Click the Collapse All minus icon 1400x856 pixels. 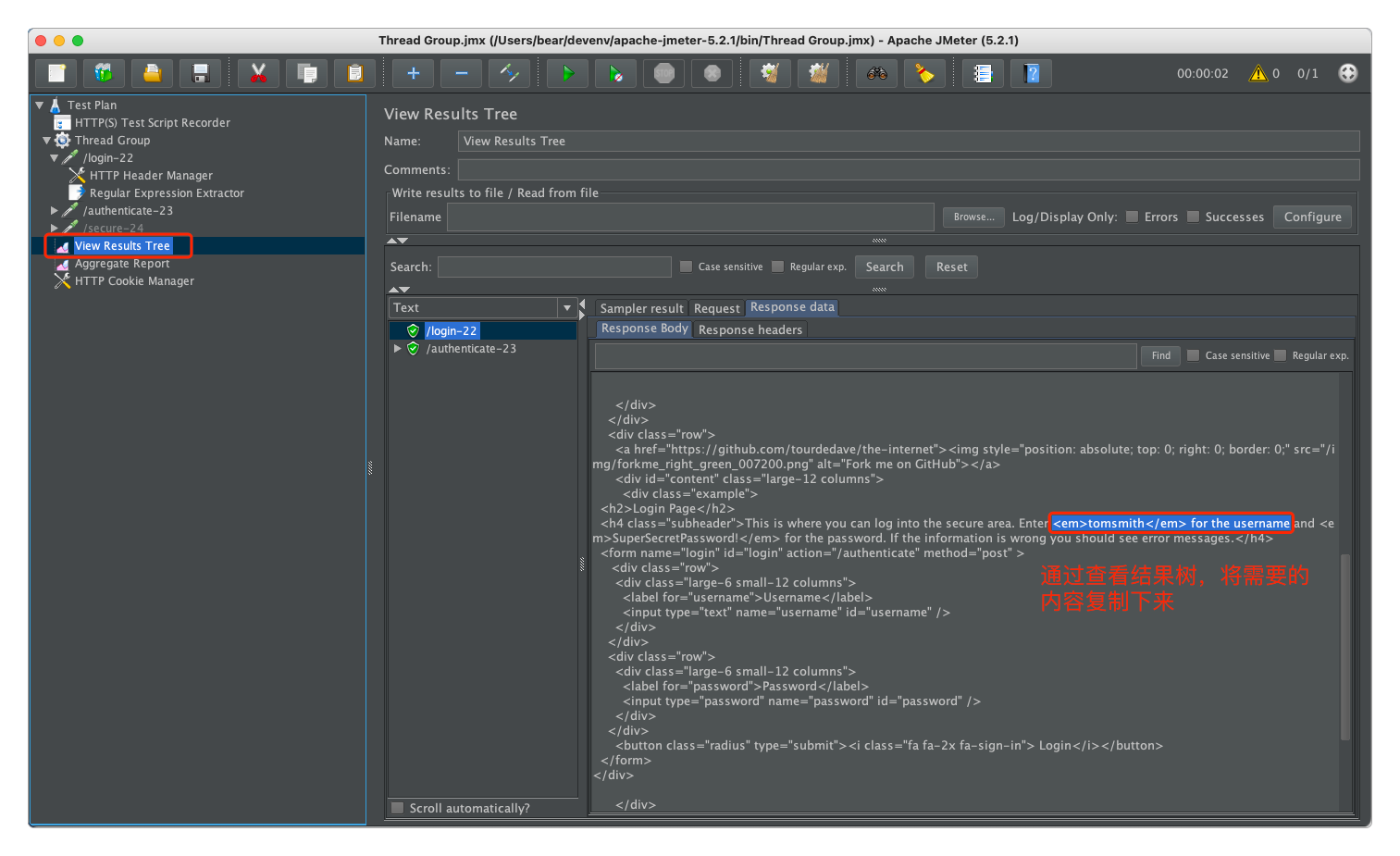461,73
